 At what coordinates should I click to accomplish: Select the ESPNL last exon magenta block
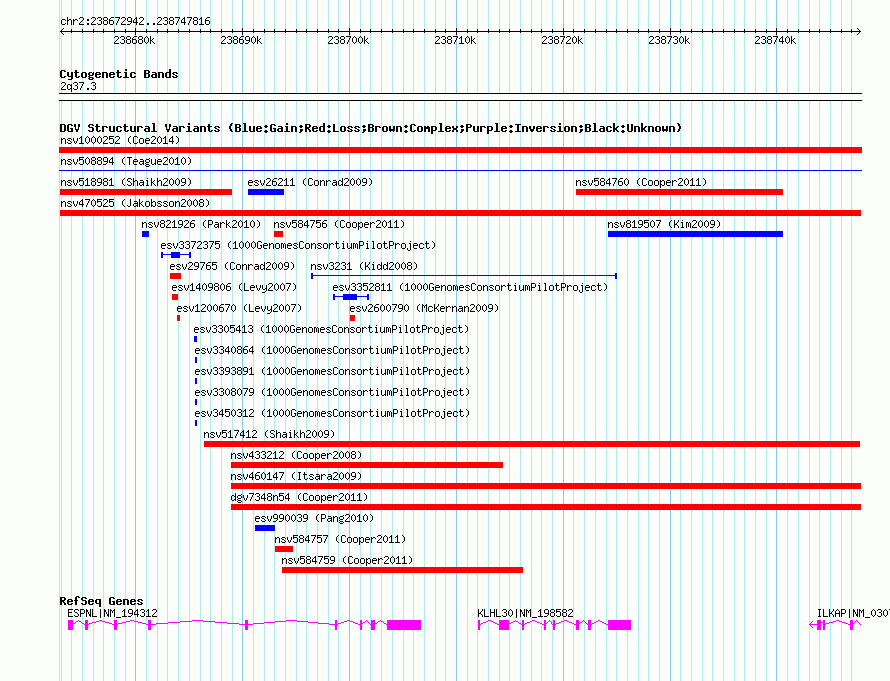pyautogui.click(x=404, y=625)
